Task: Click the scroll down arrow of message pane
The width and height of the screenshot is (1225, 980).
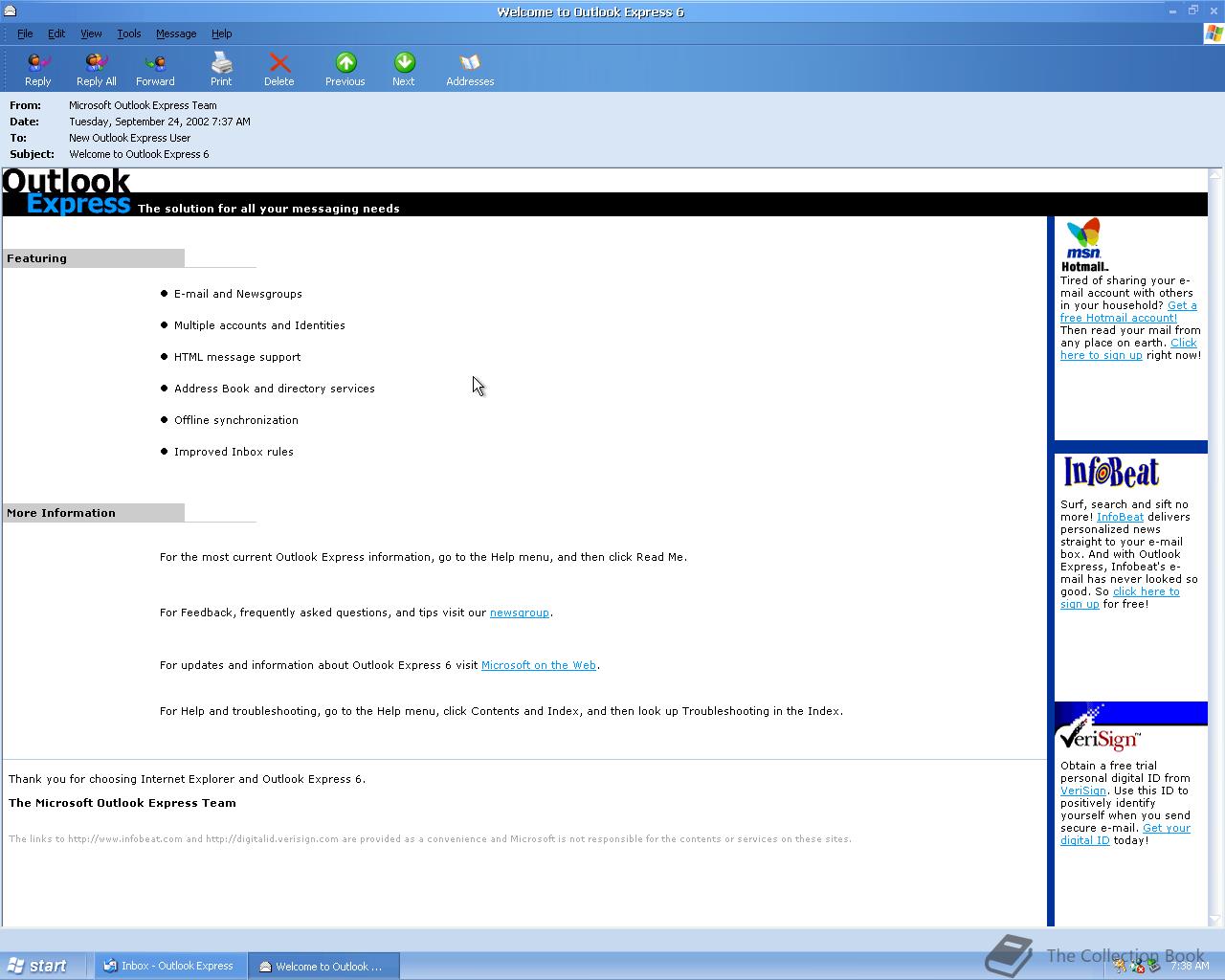Action: [1215, 919]
